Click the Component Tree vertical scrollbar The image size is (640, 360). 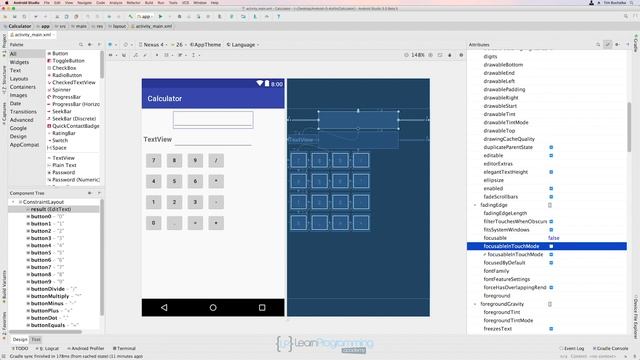click(x=101, y=257)
